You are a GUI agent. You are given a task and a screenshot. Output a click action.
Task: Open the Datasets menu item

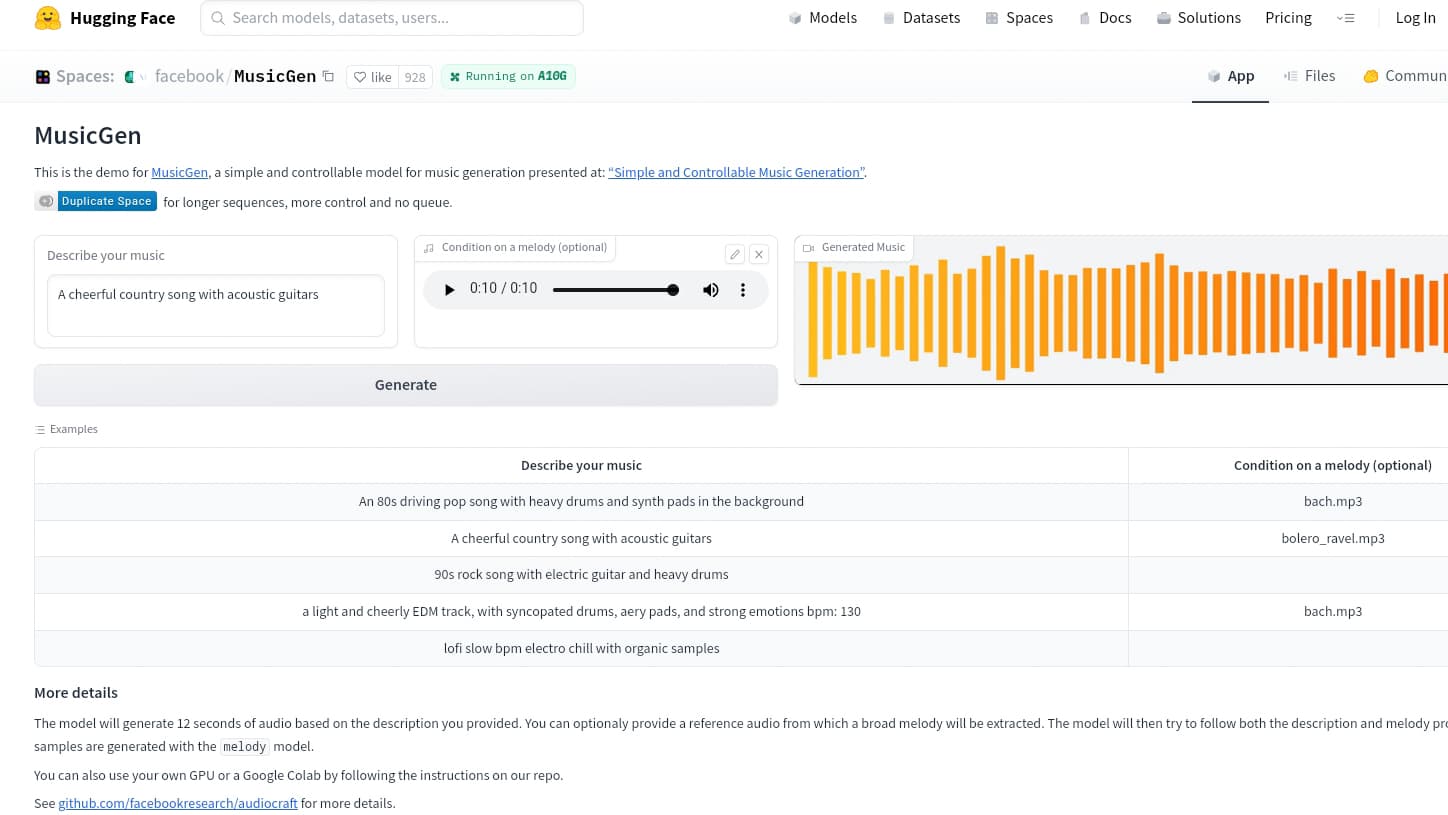pos(921,18)
